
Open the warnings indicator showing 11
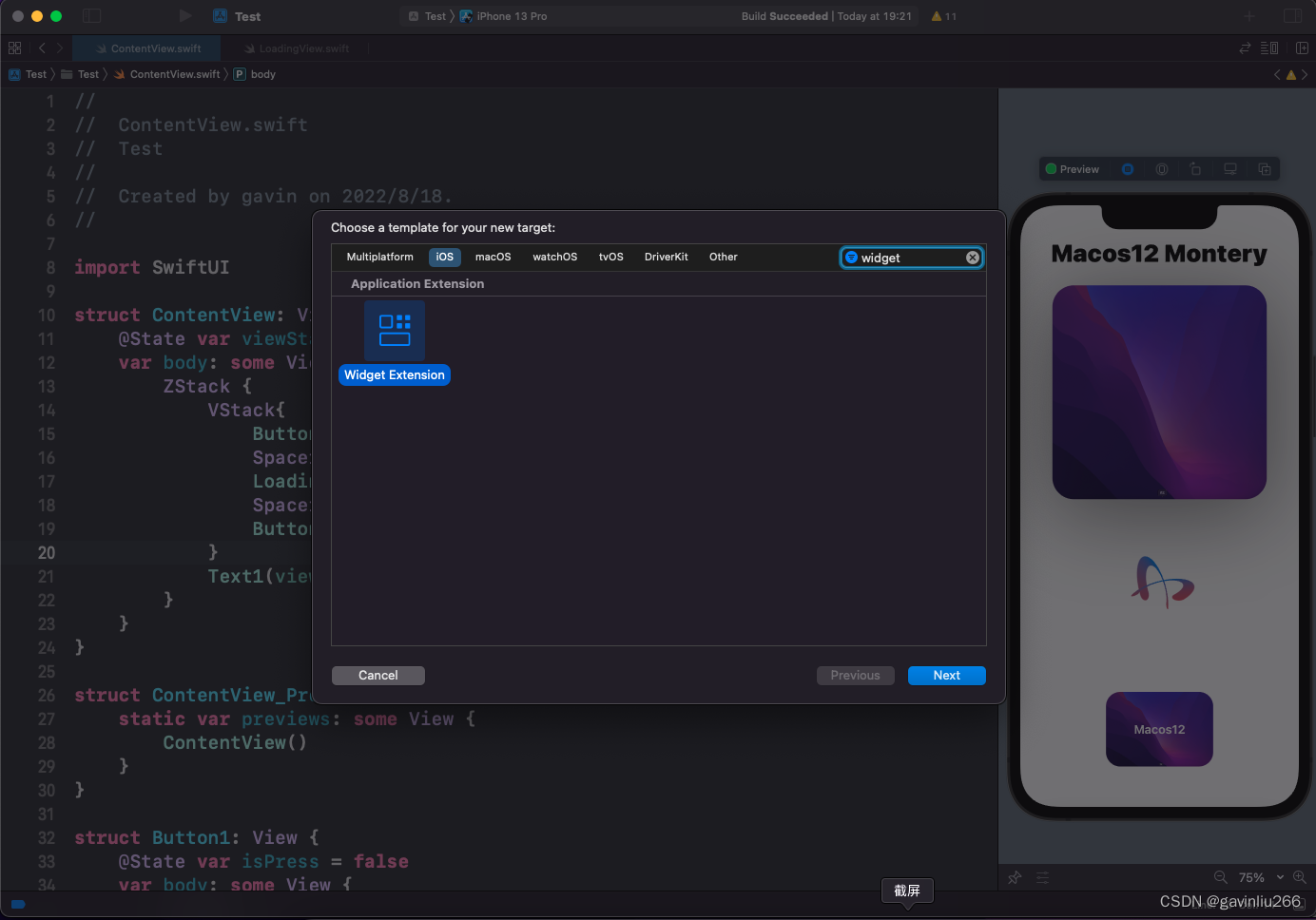[x=944, y=16]
